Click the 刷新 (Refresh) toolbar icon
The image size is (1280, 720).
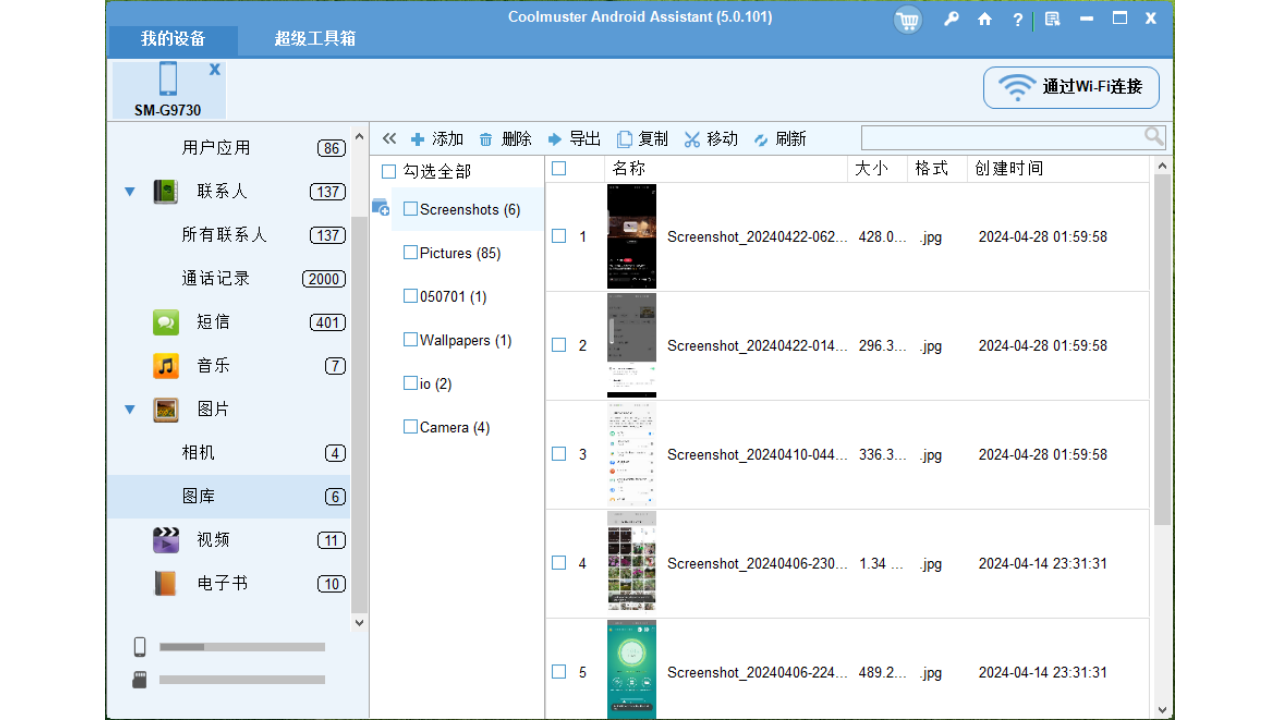[x=760, y=138]
